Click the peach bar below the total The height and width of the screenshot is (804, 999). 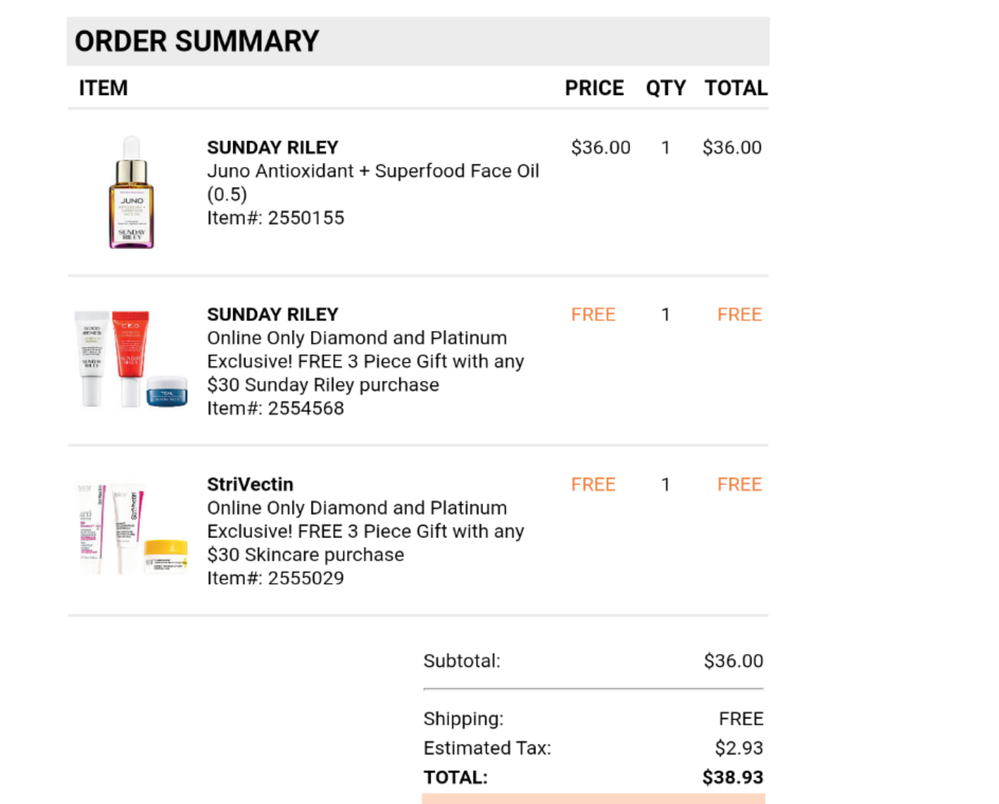593,799
